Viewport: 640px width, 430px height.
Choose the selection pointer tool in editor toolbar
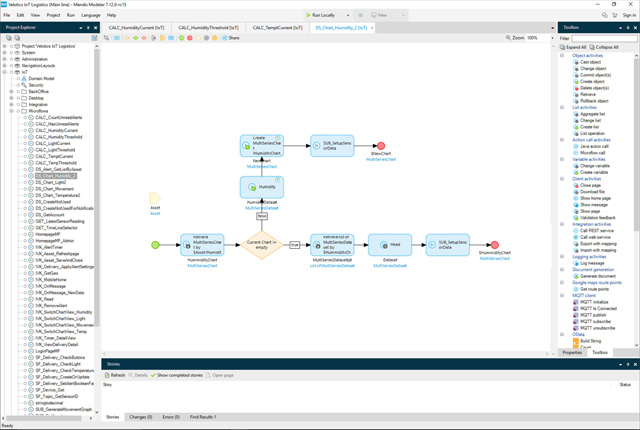[x=107, y=38]
